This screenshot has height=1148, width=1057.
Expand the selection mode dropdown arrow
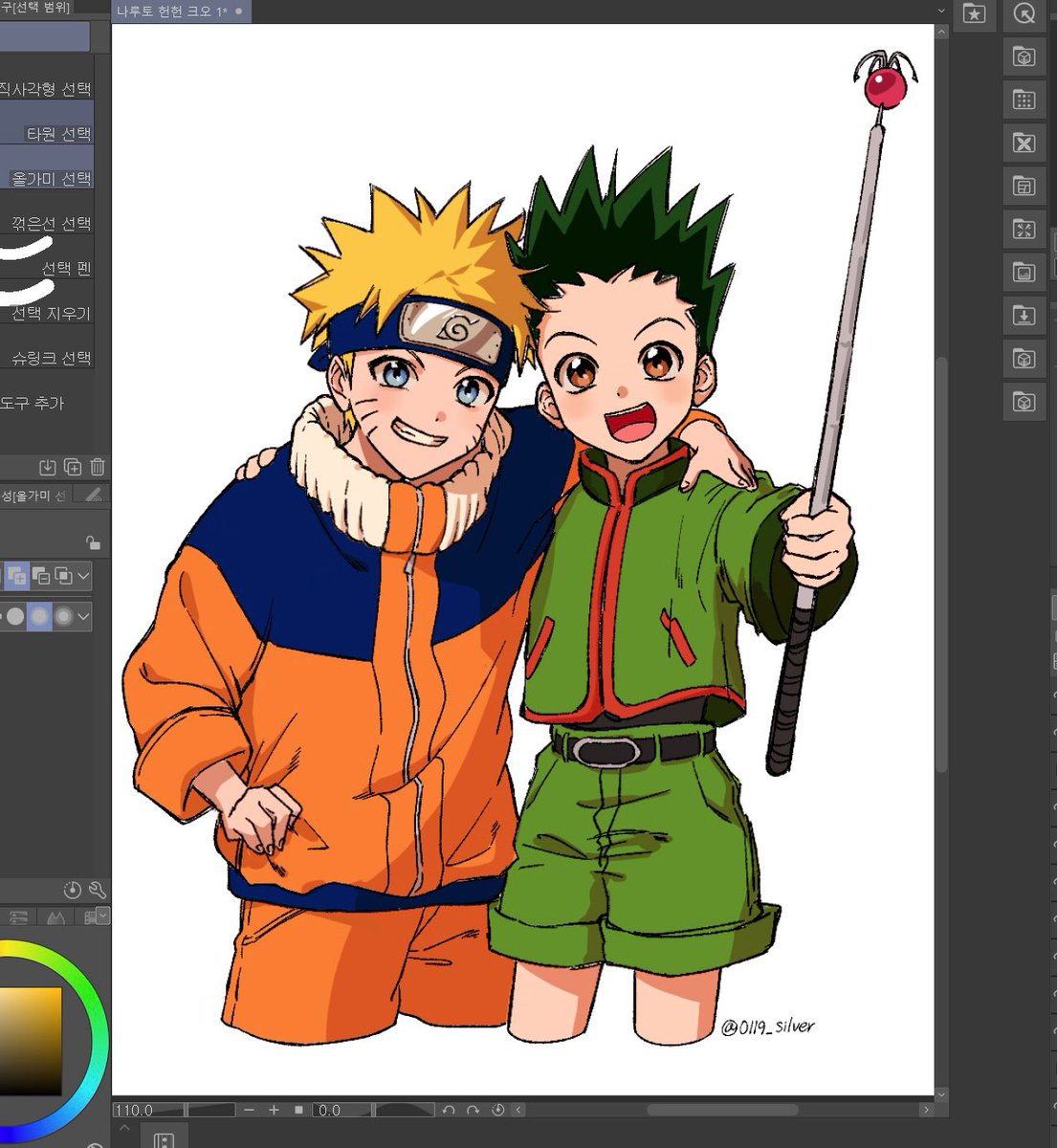tap(84, 576)
